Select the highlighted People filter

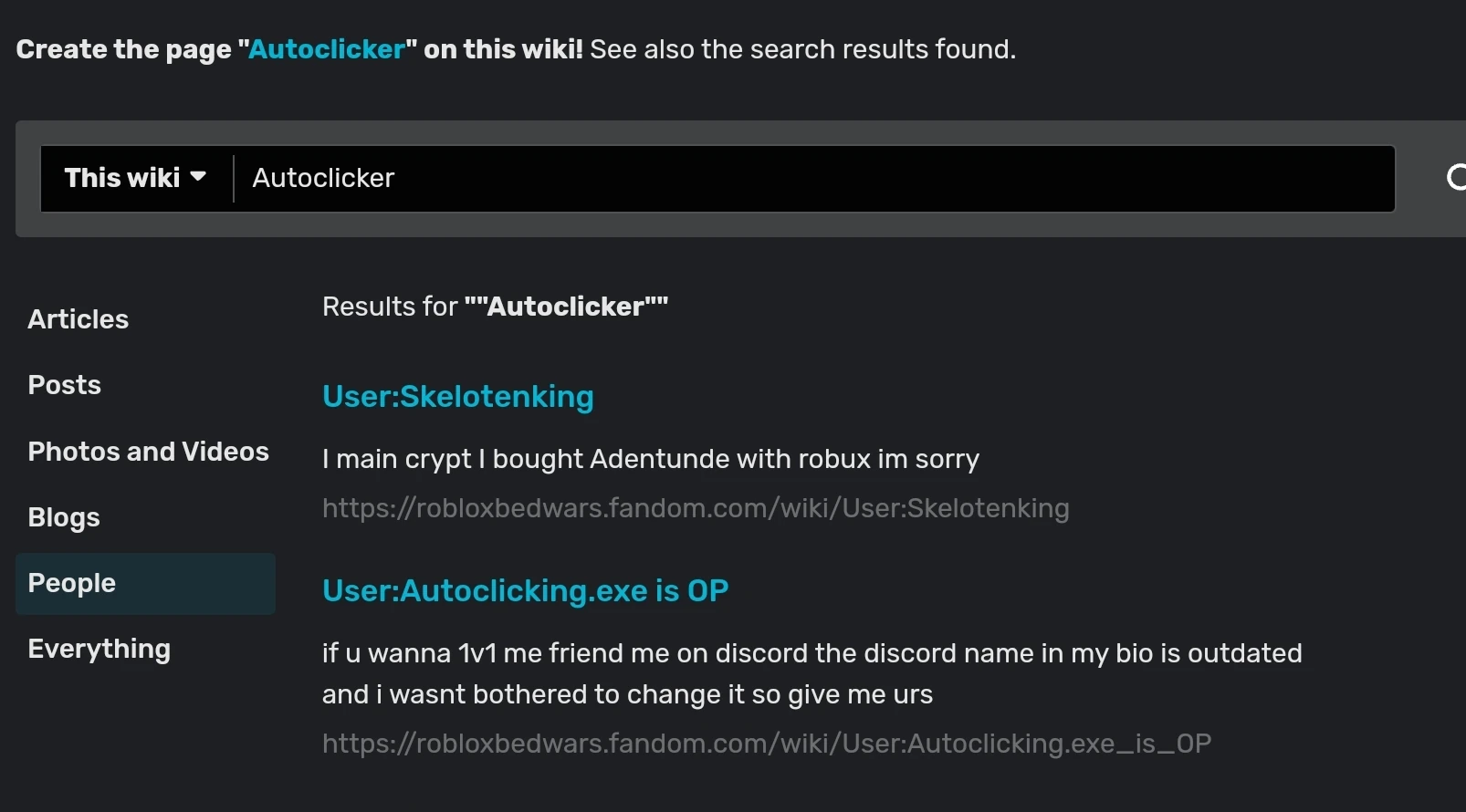(x=72, y=583)
